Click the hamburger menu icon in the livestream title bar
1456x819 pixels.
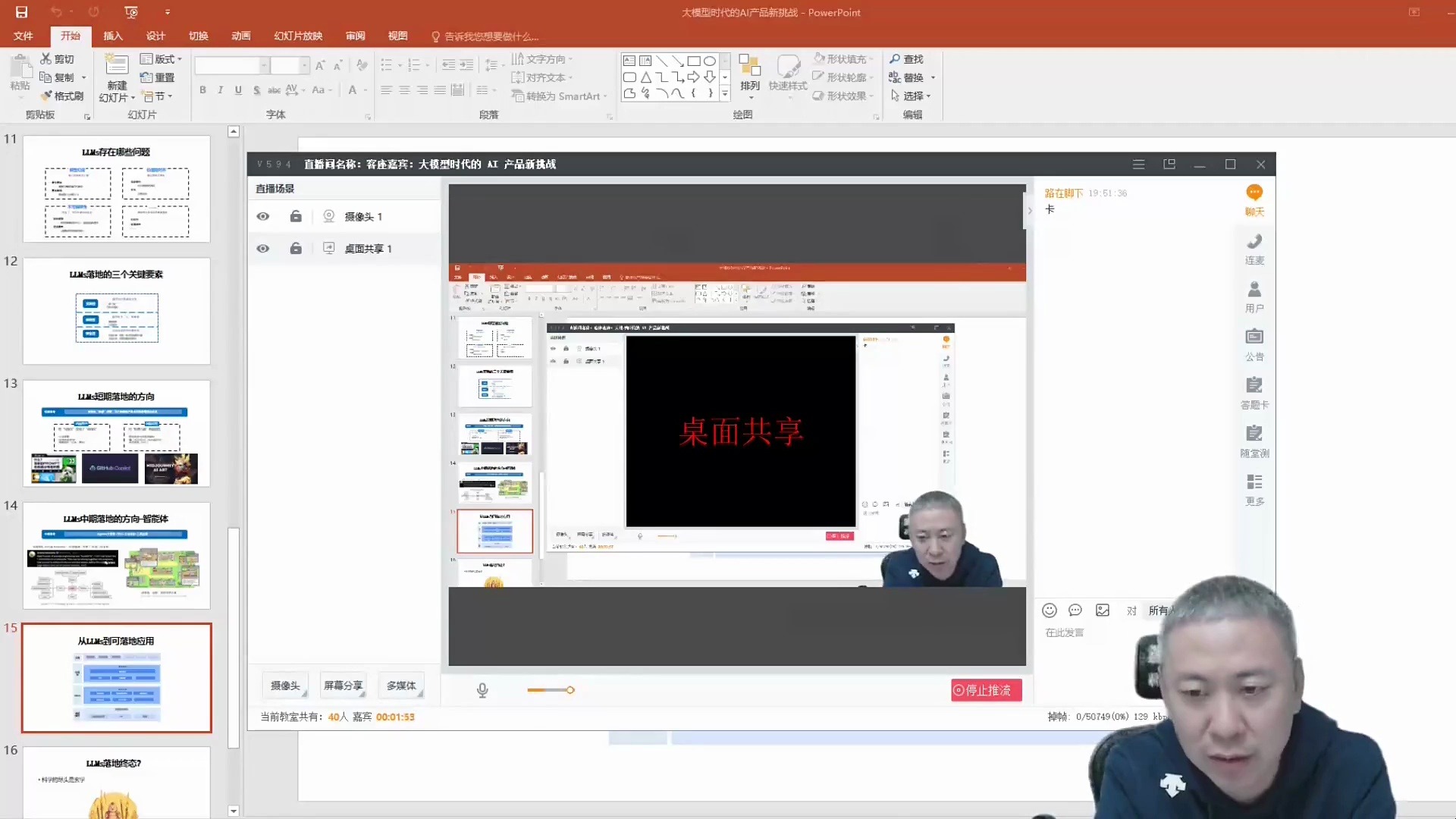1138,164
